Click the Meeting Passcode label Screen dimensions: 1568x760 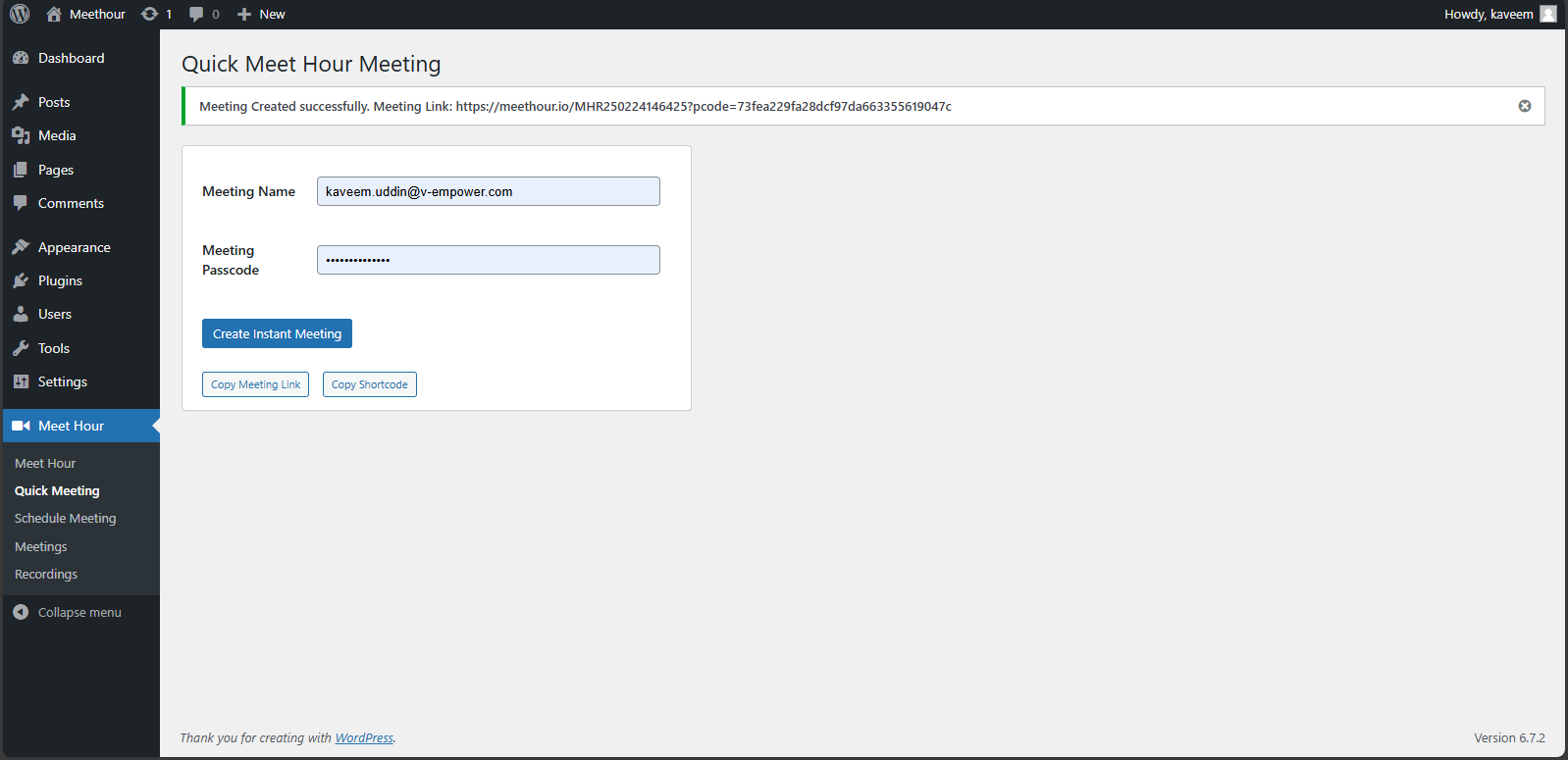[x=231, y=260]
